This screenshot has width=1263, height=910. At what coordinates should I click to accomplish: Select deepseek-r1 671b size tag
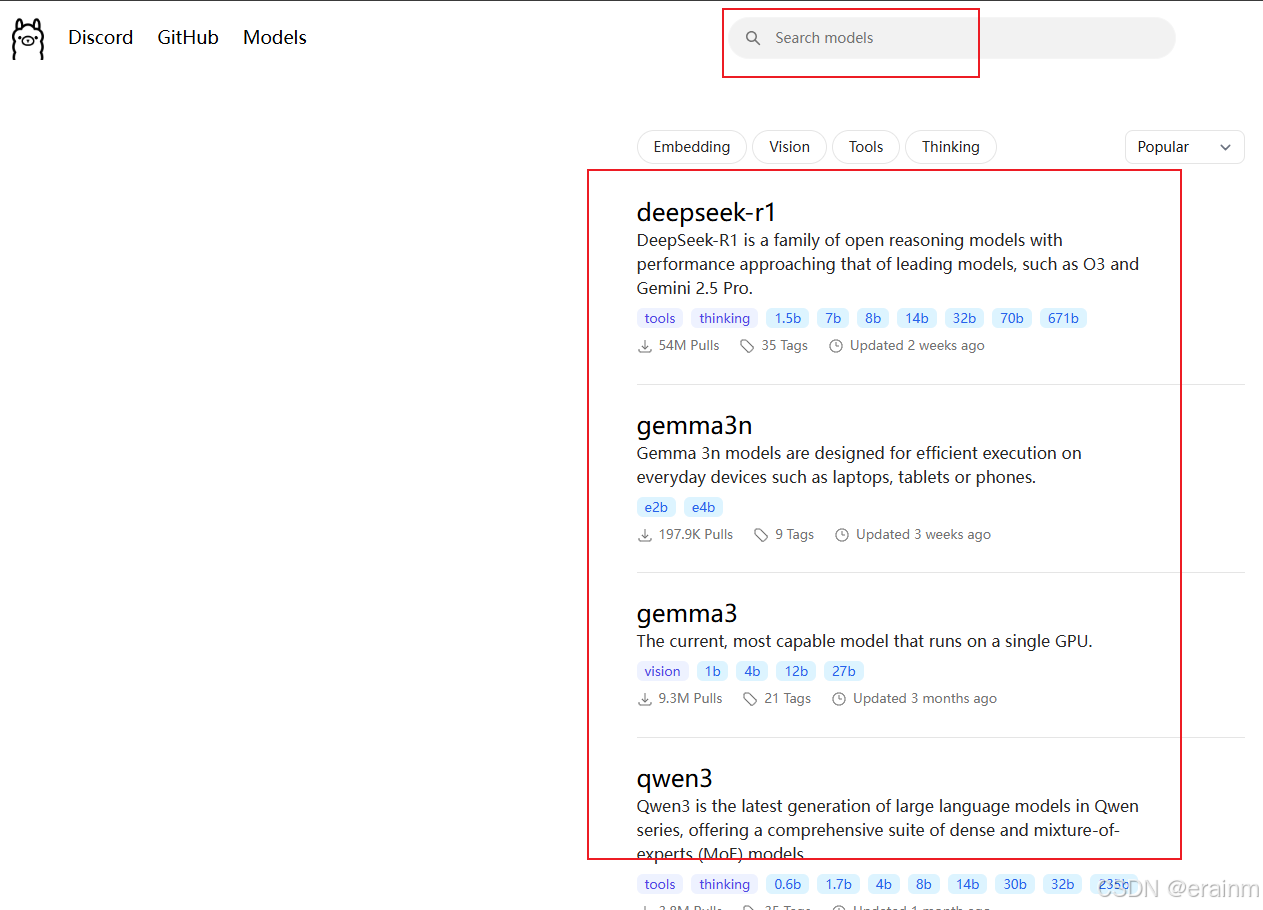point(1063,318)
